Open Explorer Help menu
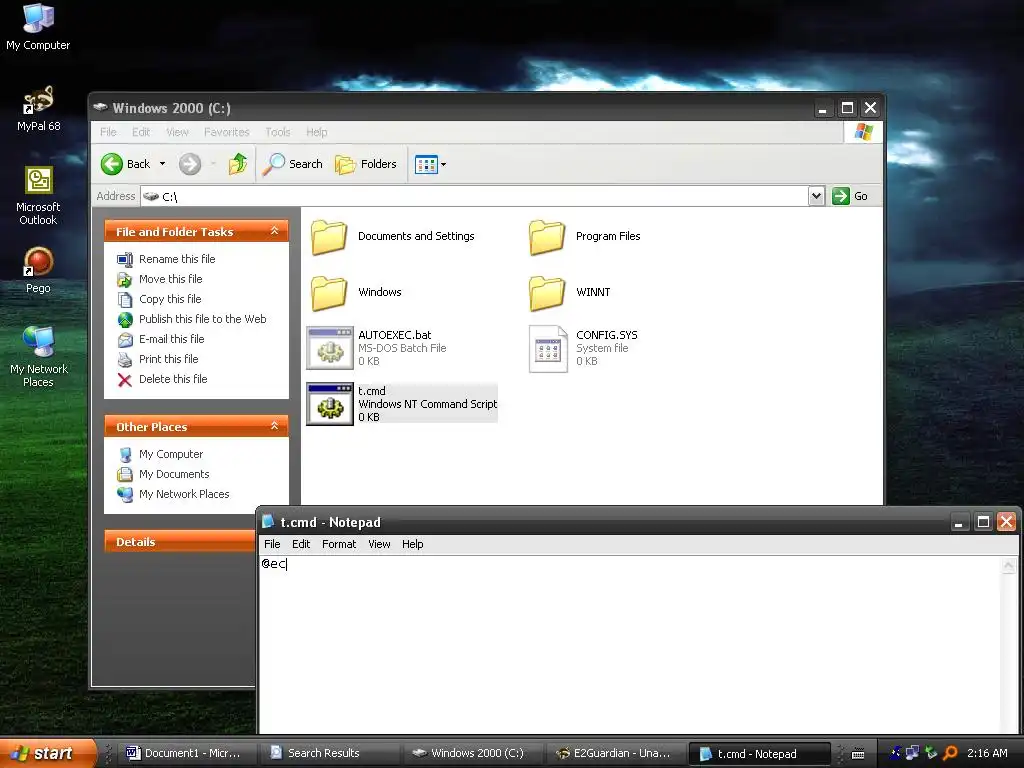This screenshot has height=768, width=1024. 317,133
